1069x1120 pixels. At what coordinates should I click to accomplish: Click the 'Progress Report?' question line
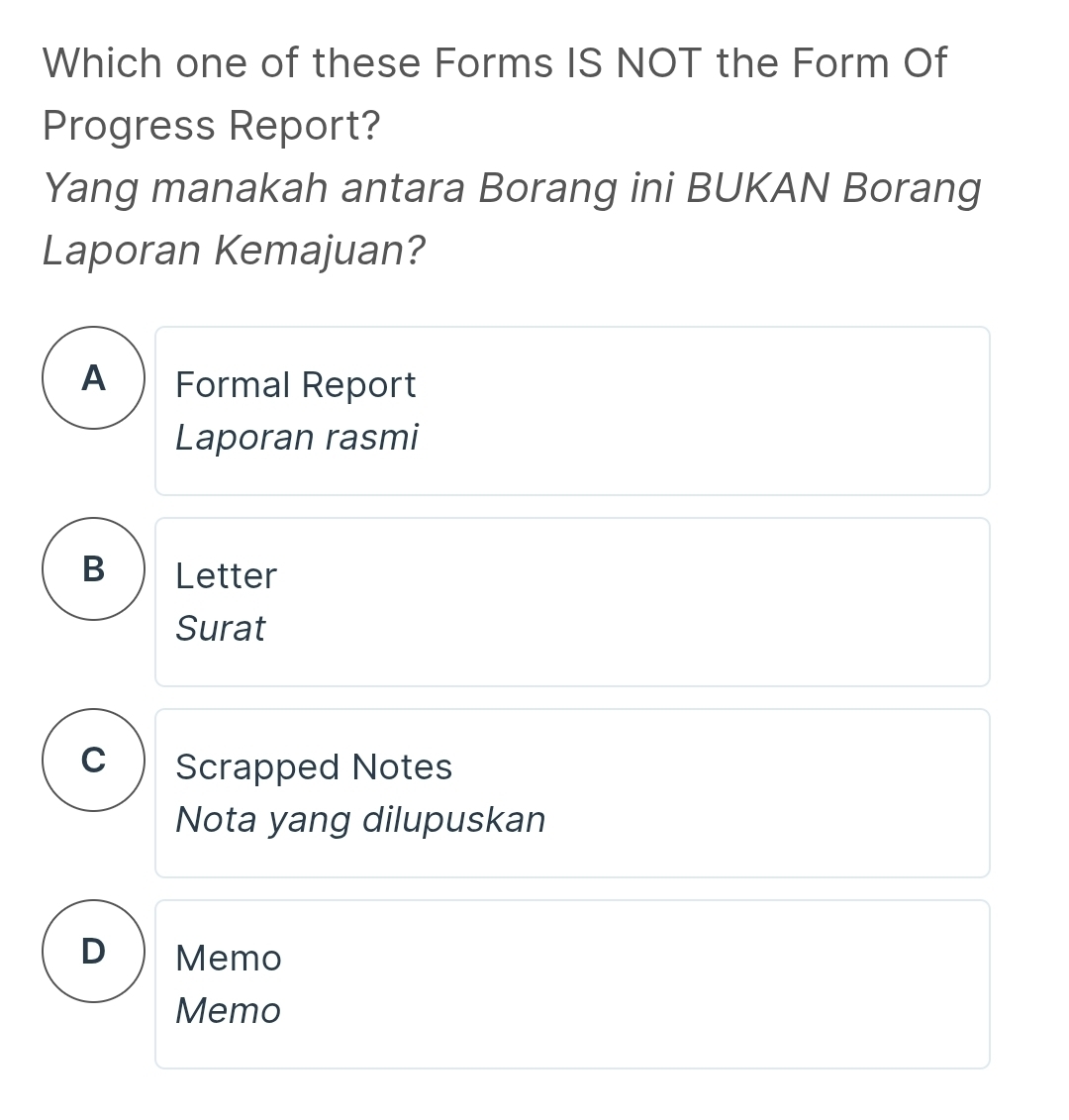(x=212, y=126)
